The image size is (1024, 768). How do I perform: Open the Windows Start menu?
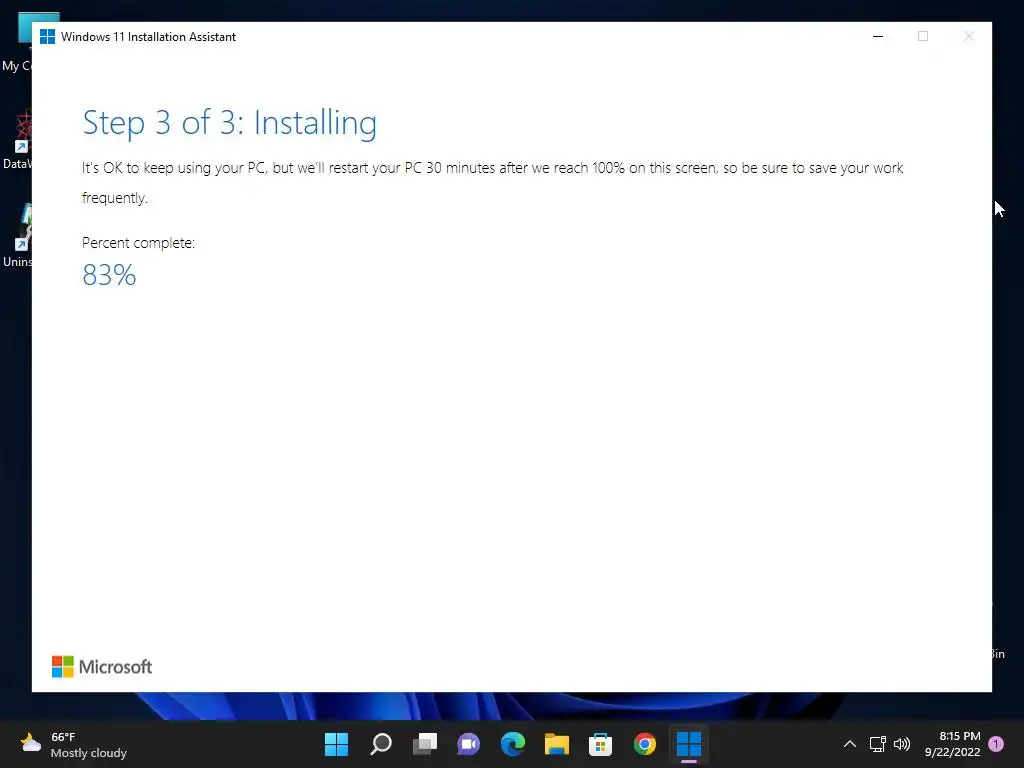tap(336, 744)
